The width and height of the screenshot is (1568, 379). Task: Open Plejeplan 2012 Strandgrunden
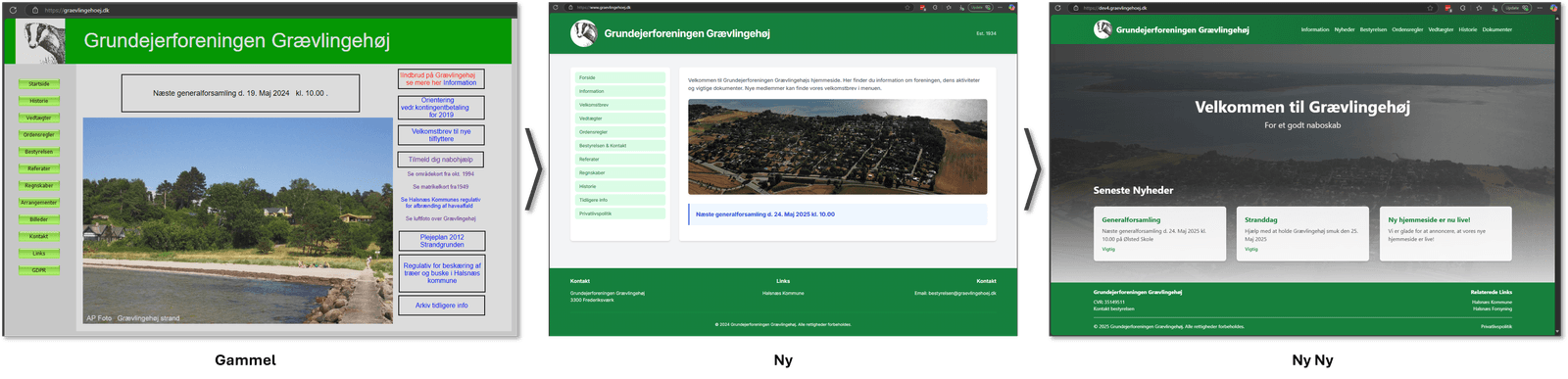coord(442,241)
